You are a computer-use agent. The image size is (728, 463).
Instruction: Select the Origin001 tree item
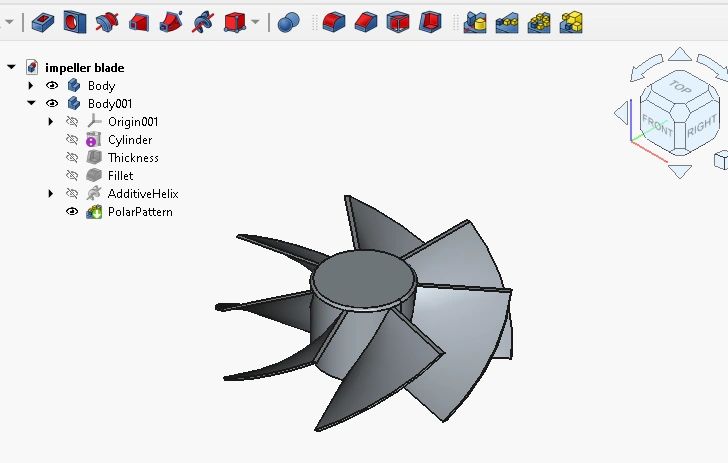pyautogui.click(x=133, y=122)
